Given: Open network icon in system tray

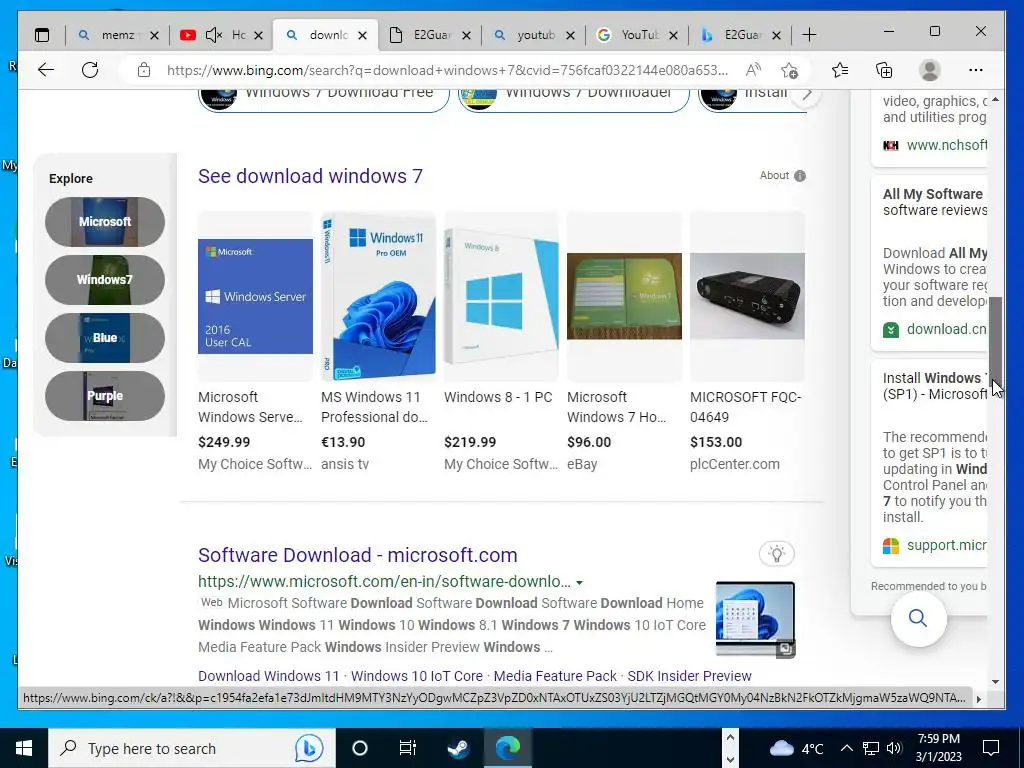Looking at the screenshot, I should [x=871, y=748].
